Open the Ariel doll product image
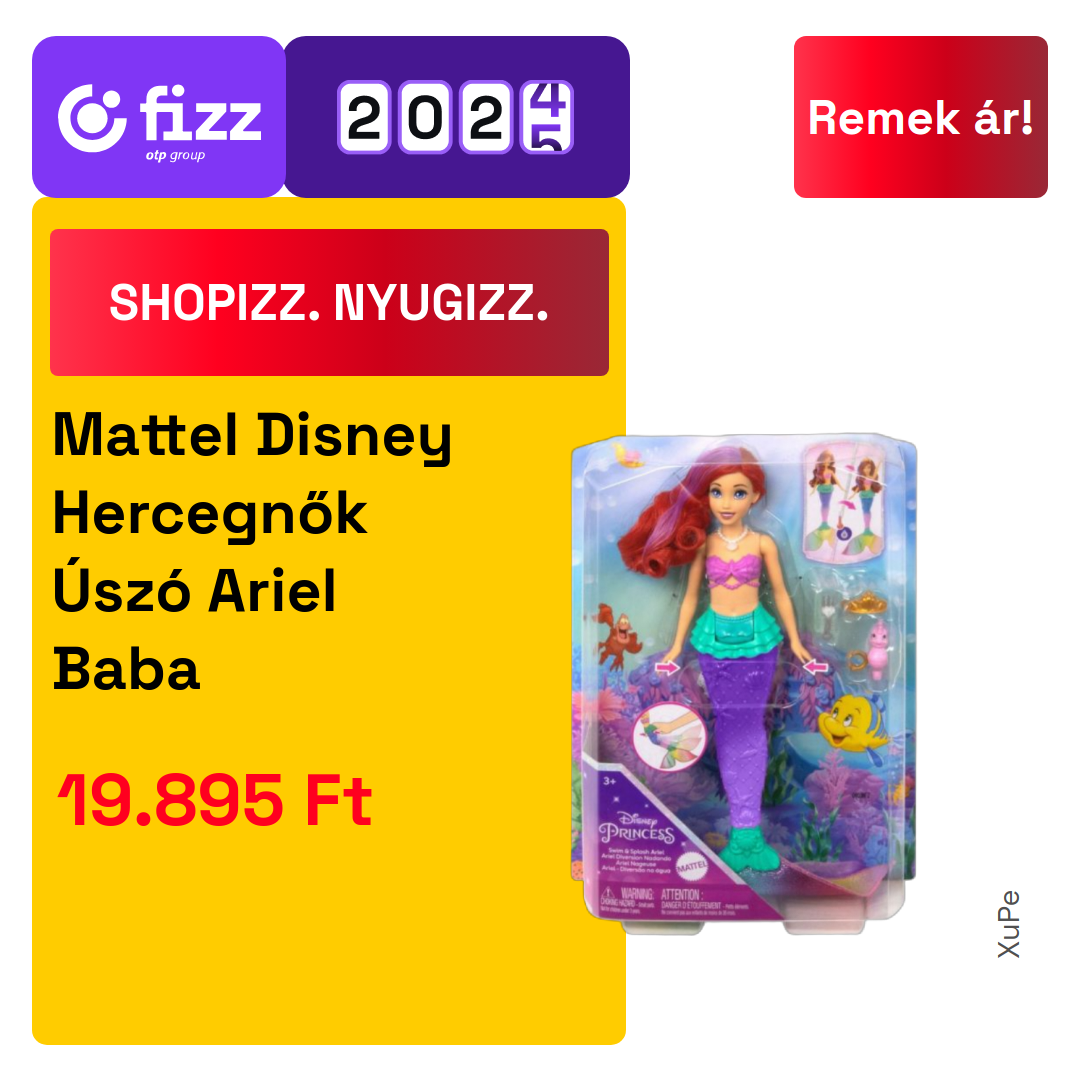 pos(744,684)
